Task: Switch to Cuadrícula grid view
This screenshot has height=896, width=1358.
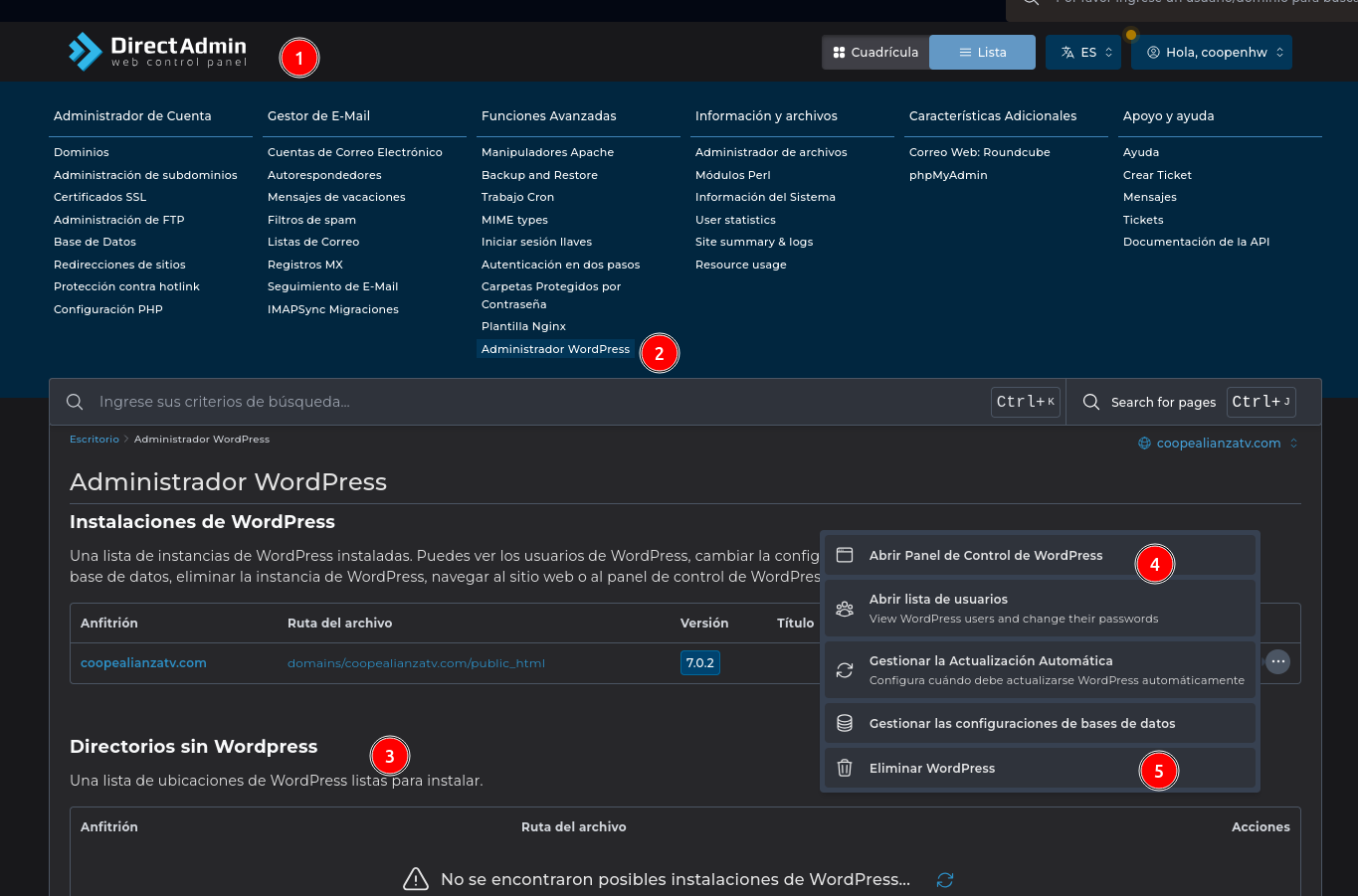Action: click(x=875, y=53)
